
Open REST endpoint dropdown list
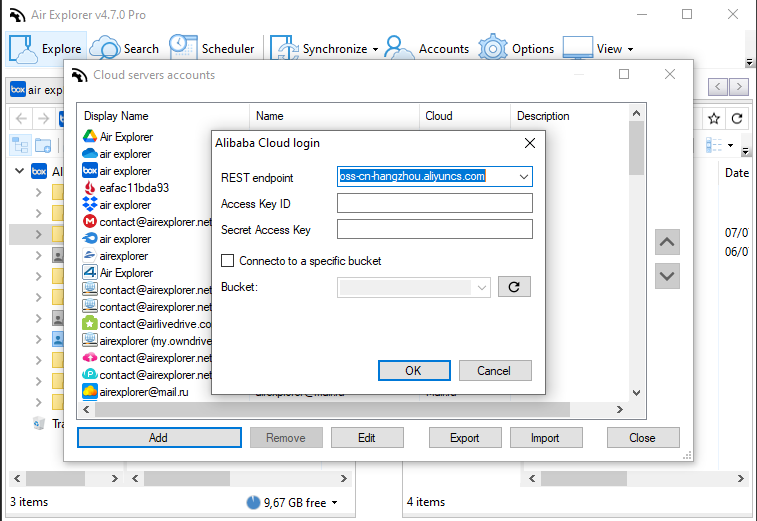click(523, 177)
